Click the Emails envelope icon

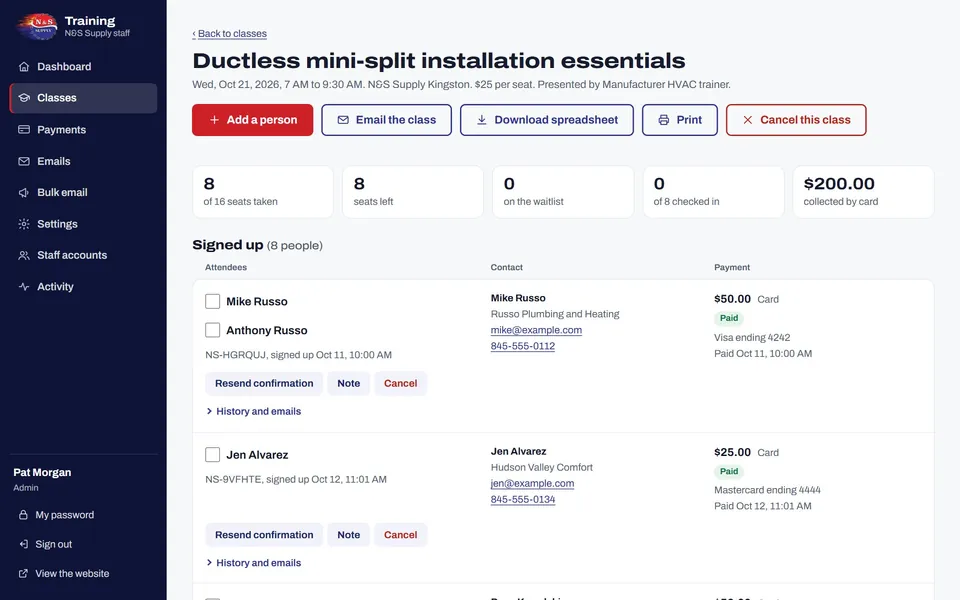(24, 162)
